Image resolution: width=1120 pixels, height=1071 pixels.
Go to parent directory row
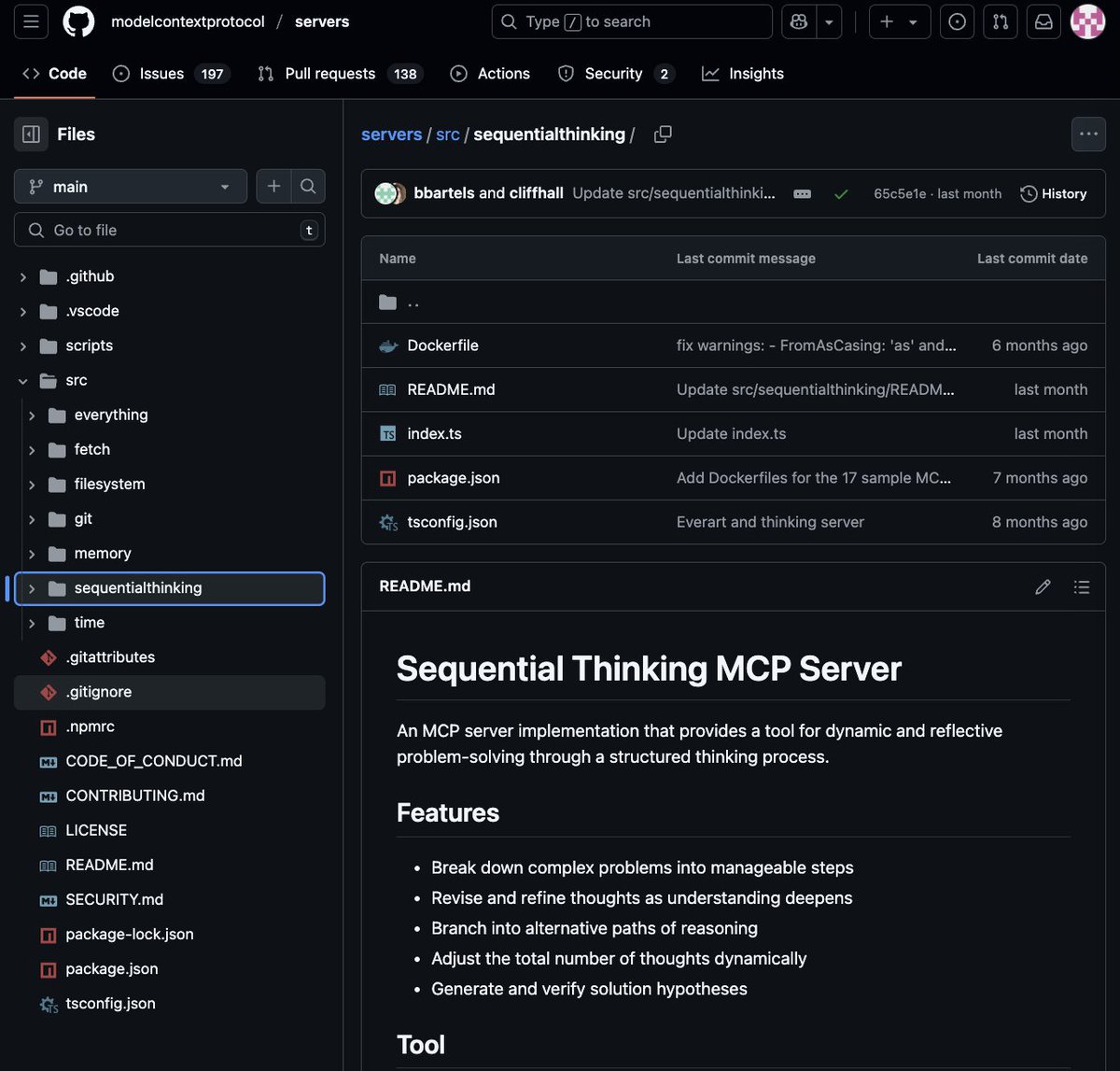click(734, 303)
